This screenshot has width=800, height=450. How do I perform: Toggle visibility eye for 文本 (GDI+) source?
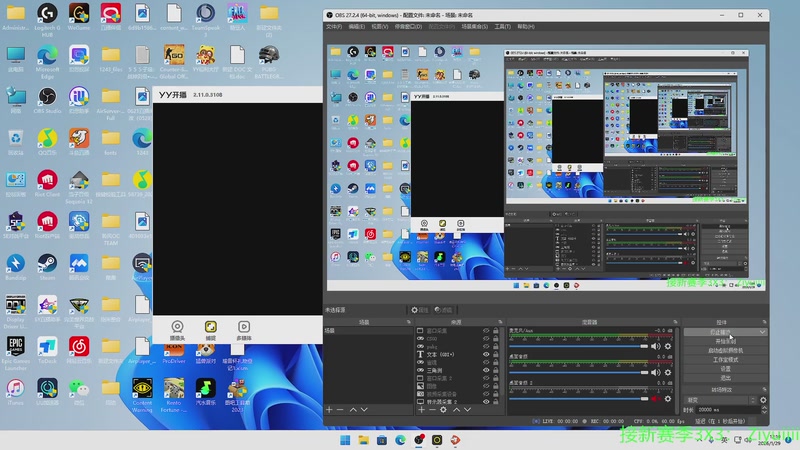coord(486,354)
